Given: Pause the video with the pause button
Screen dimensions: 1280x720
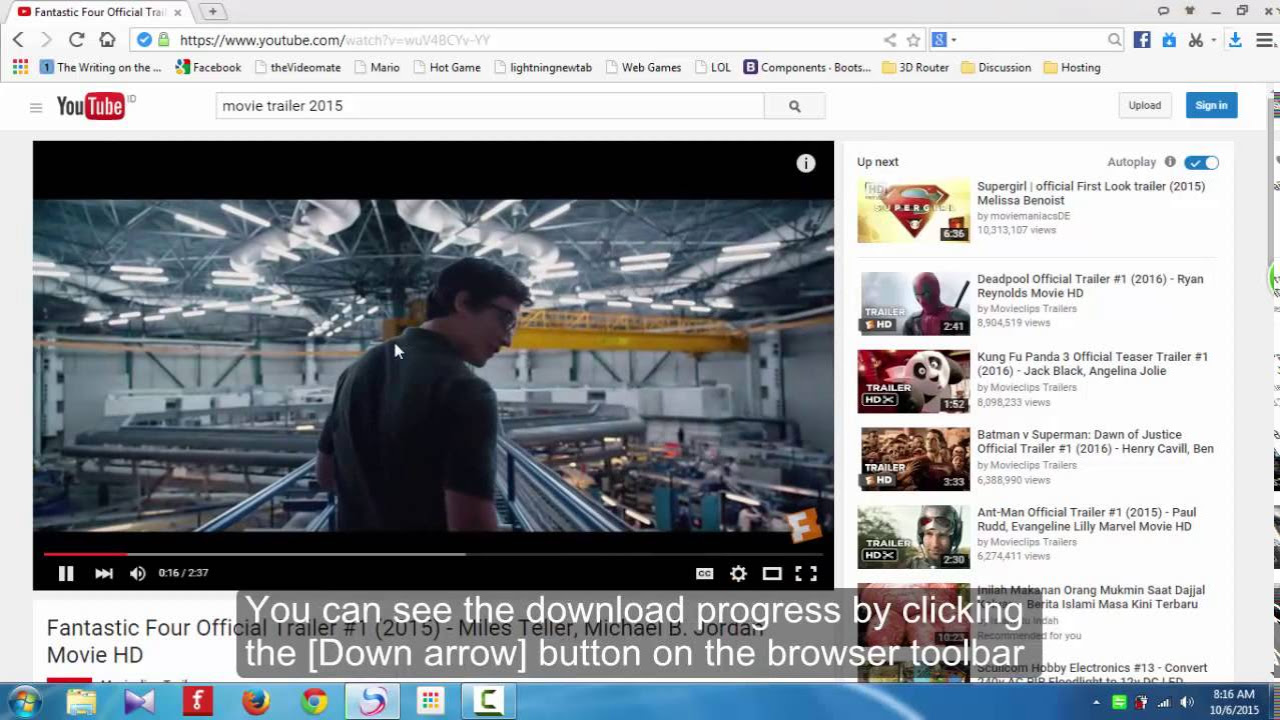Looking at the screenshot, I should [66, 573].
